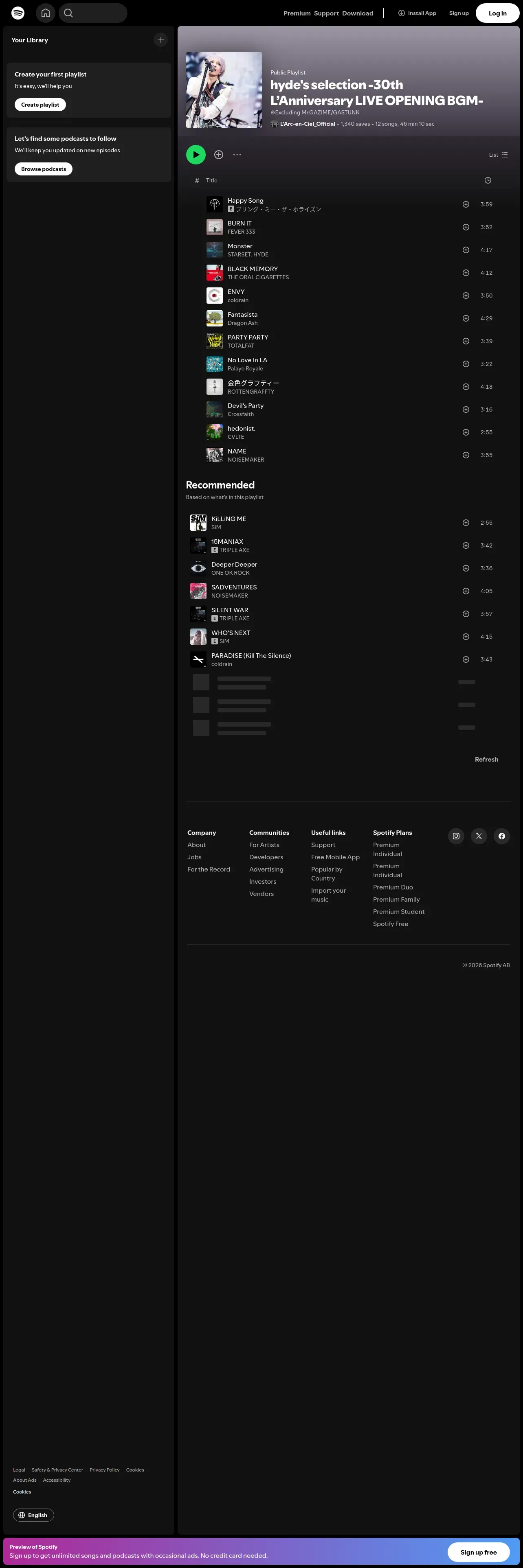Add 15MANIAX to Liked Songs
Screen dimensions: 523x1568
466,545
